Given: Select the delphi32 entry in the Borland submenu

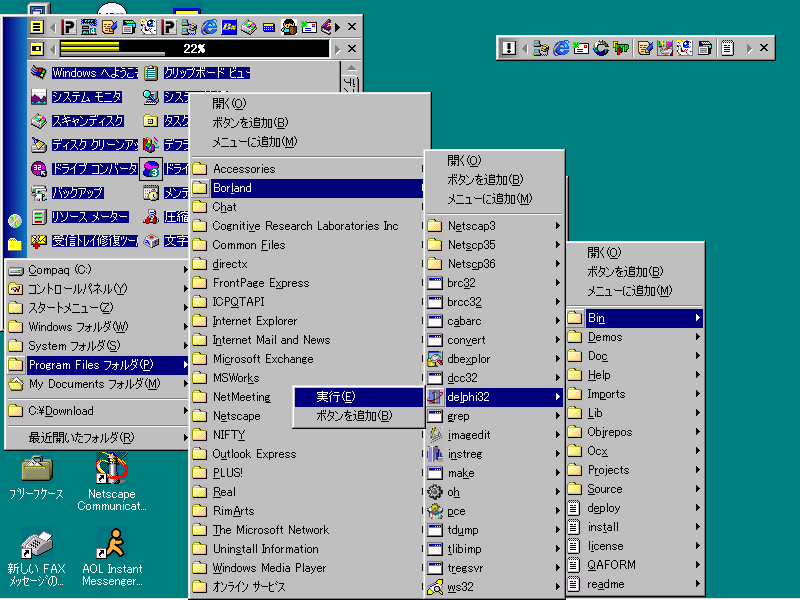Looking at the screenshot, I should pyautogui.click(x=494, y=396).
